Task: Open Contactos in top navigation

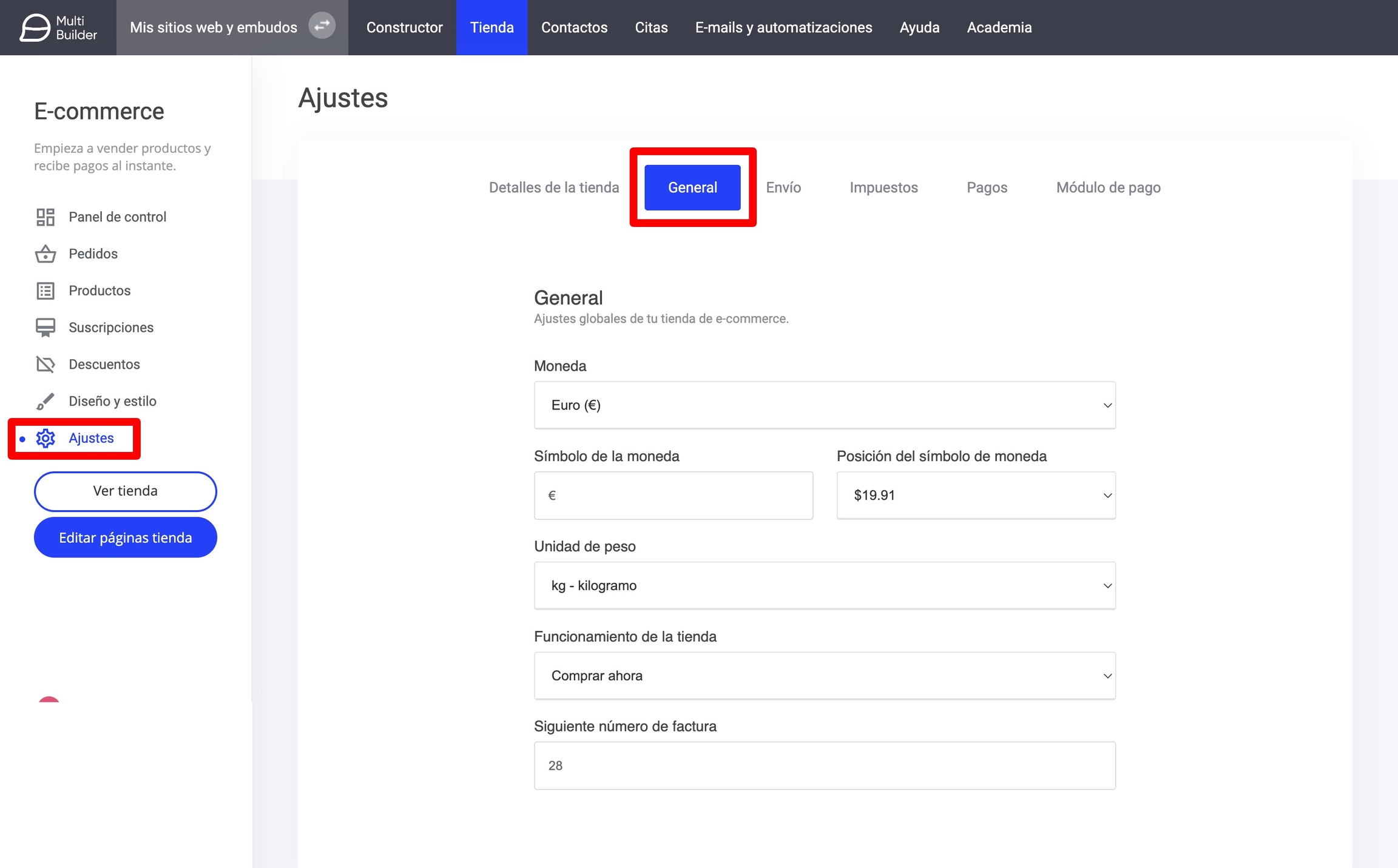Action: 573,27
